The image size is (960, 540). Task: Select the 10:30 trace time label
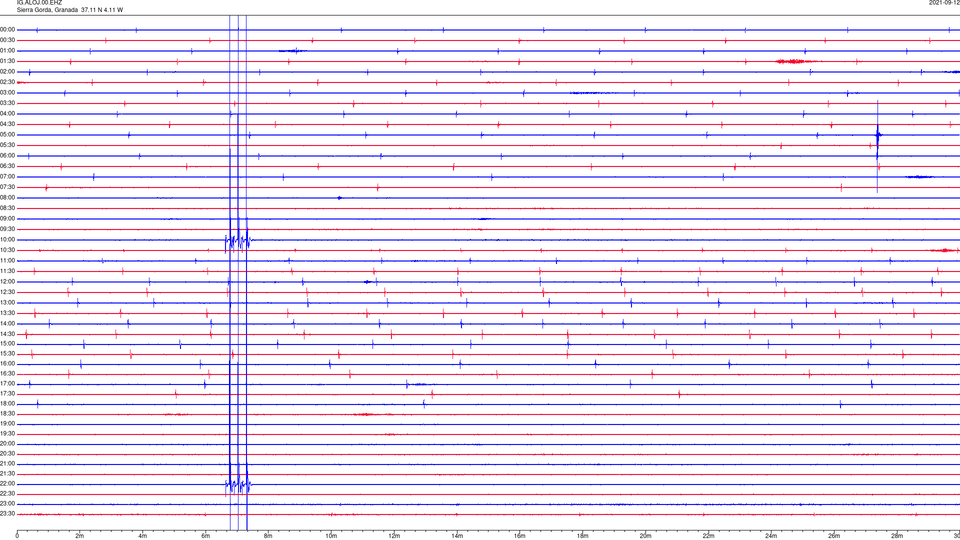point(8,250)
